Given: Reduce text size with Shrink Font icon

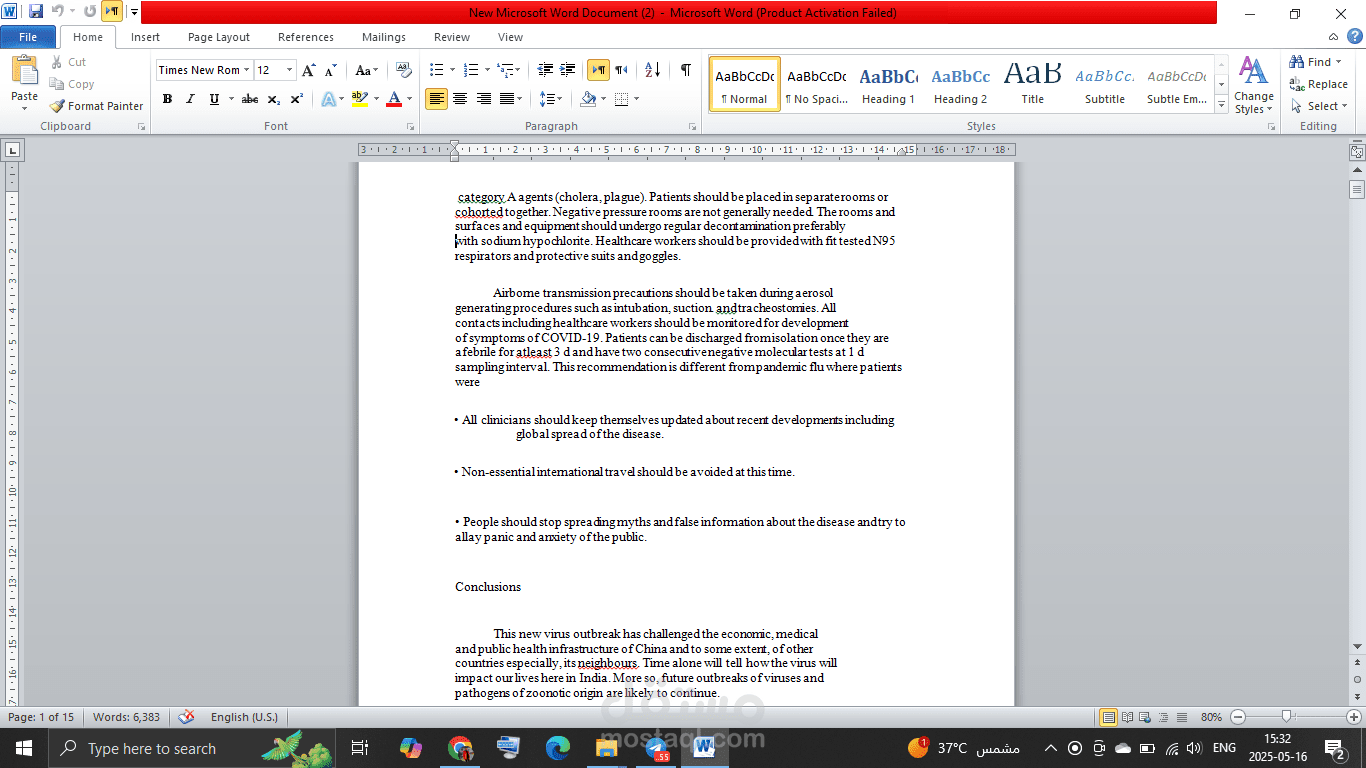Looking at the screenshot, I should (331, 70).
